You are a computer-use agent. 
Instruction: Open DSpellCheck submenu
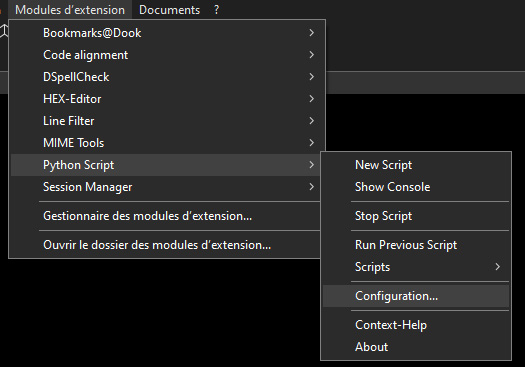(167, 77)
